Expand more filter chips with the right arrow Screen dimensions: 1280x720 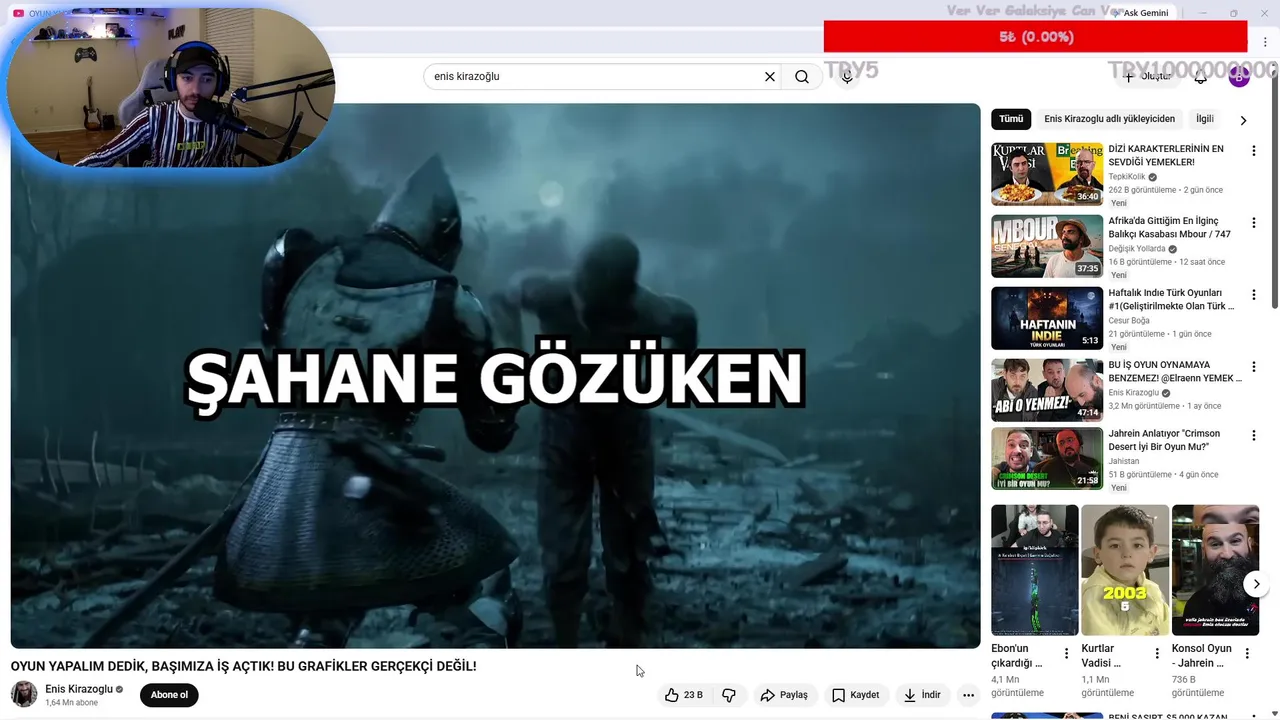pos(1243,120)
